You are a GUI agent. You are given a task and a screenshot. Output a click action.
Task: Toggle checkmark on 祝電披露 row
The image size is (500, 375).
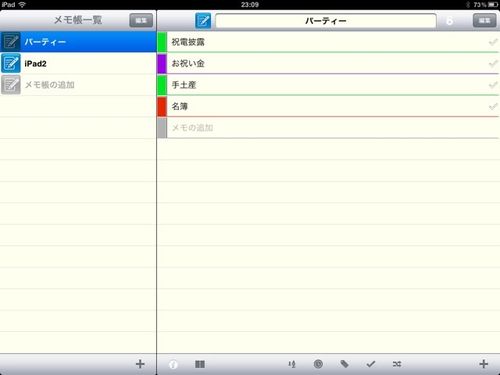(493, 42)
